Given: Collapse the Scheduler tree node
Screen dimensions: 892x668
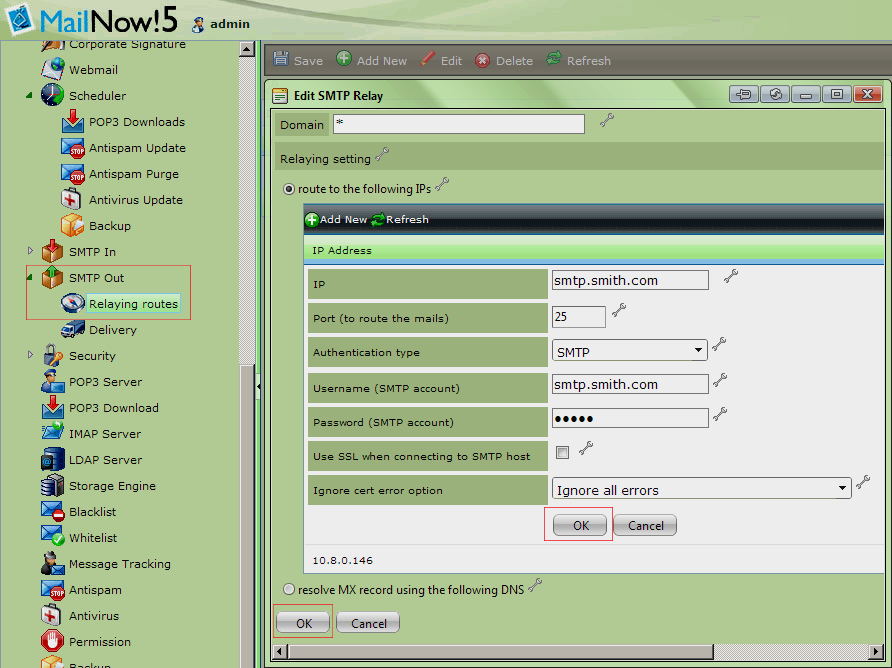Looking at the screenshot, I should click(29, 95).
